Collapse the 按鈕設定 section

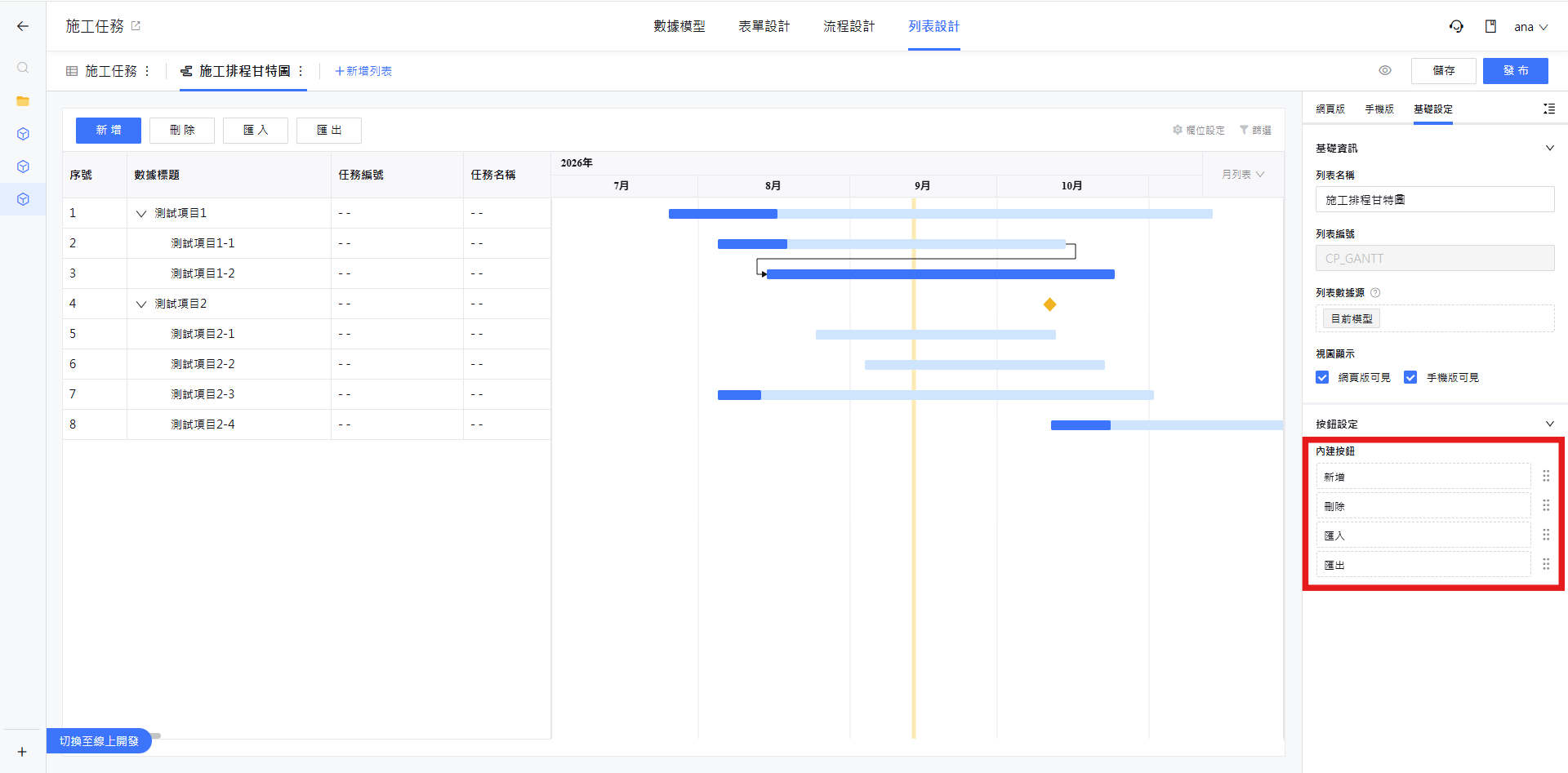[x=1549, y=424]
